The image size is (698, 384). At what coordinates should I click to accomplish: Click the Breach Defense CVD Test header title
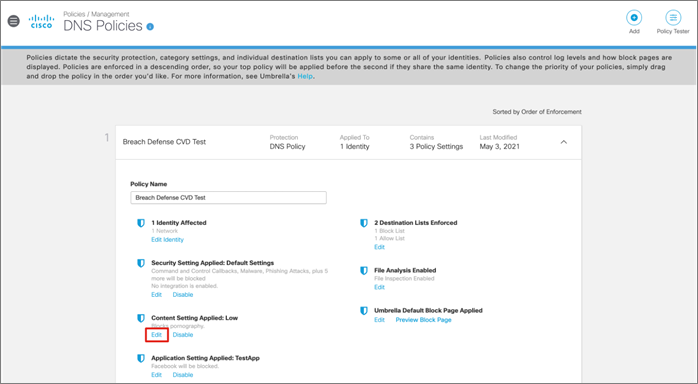pyautogui.click(x=164, y=142)
